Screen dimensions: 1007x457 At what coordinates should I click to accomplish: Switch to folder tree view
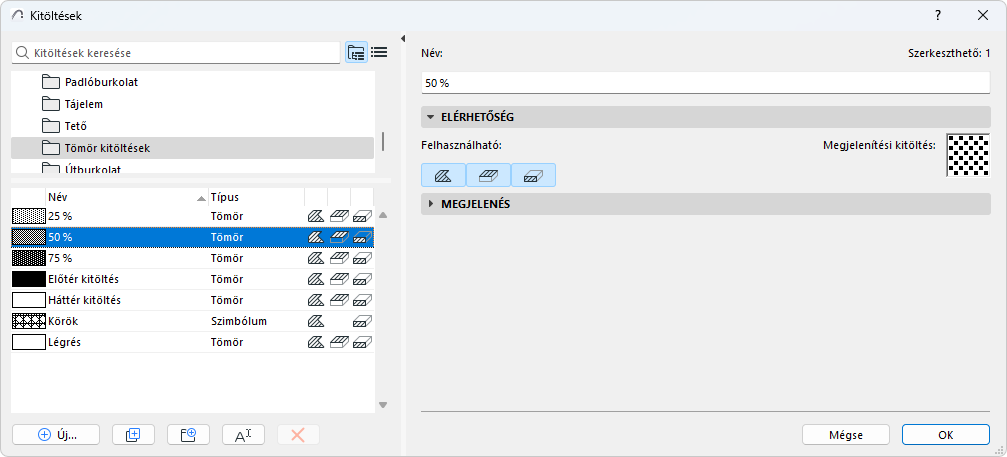(x=356, y=53)
